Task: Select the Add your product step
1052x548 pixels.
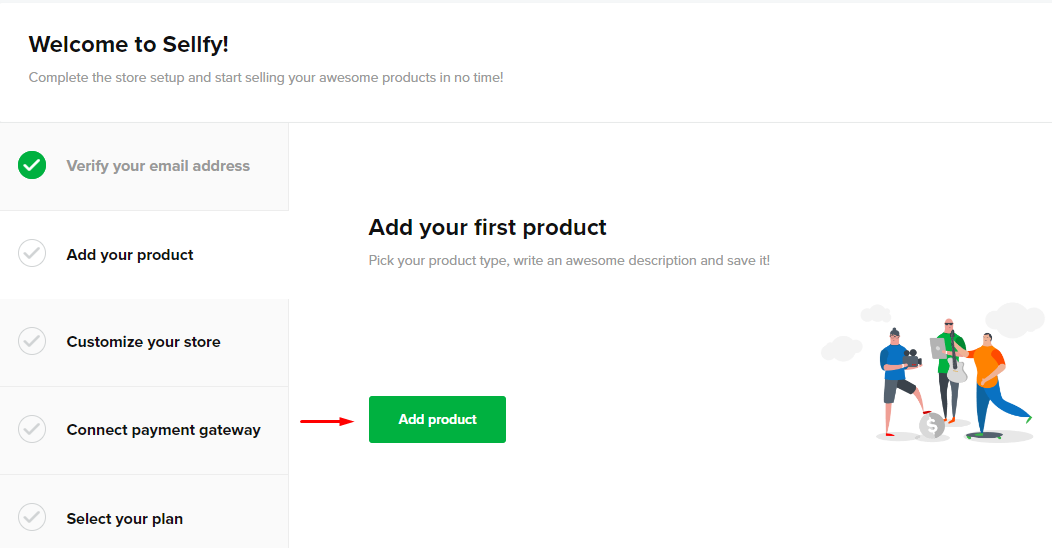Action: (x=130, y=255)
